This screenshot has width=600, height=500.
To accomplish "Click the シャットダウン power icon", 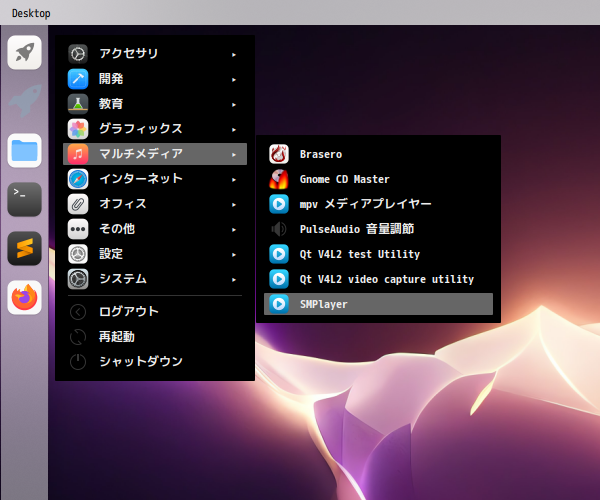I will tap(78, 362).
